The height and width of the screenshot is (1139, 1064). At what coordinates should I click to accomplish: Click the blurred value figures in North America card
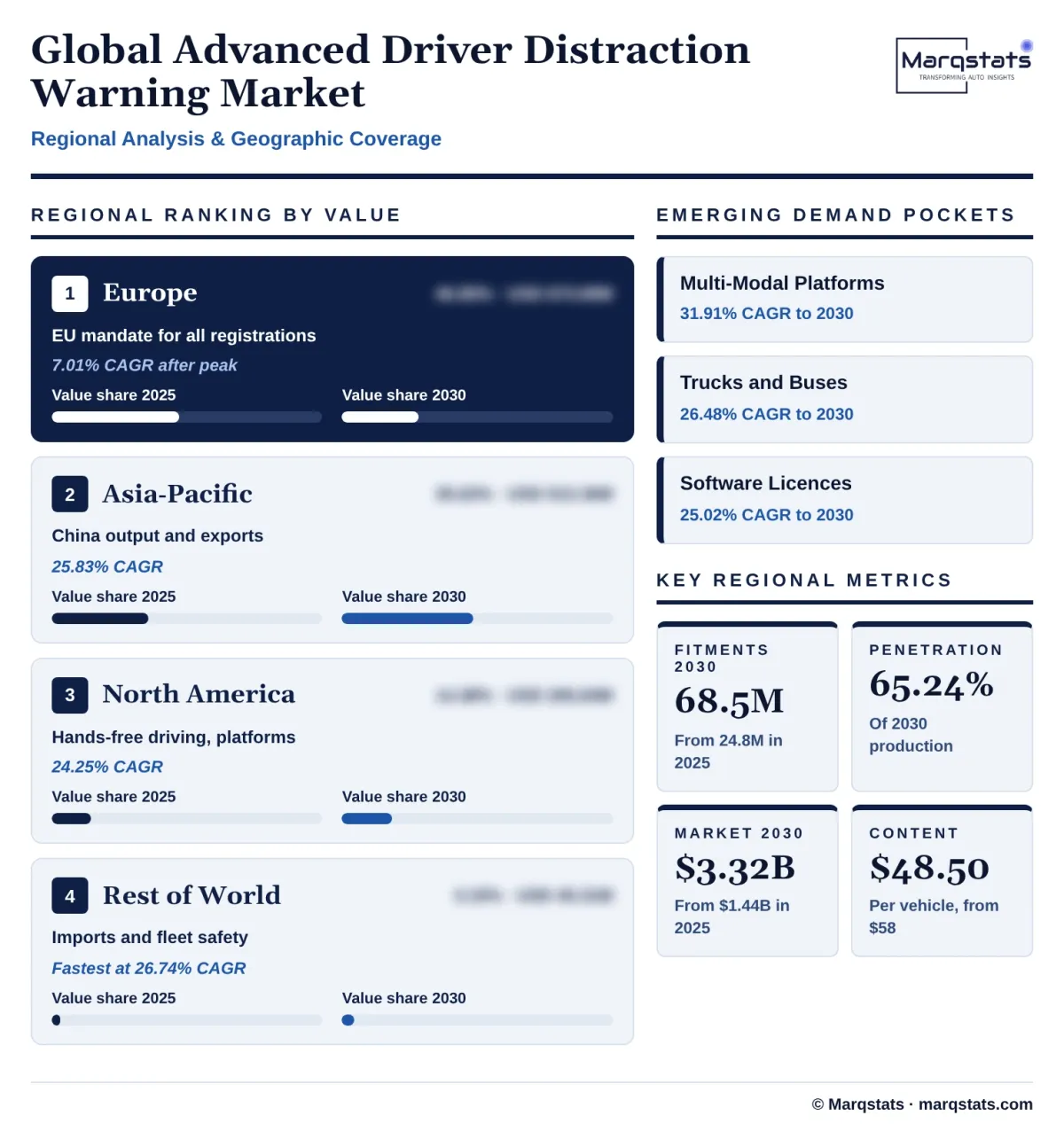[x=525, y=695]
